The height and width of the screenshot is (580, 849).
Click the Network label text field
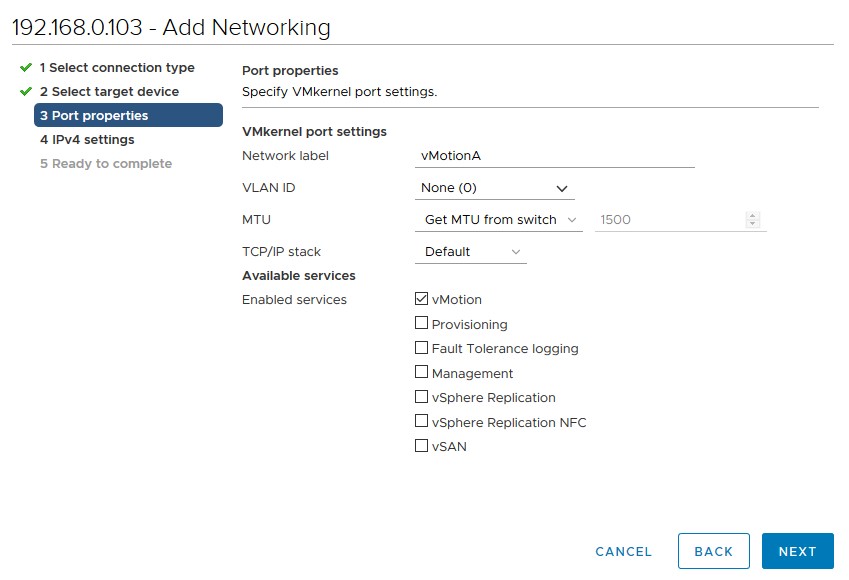point(554,156)
